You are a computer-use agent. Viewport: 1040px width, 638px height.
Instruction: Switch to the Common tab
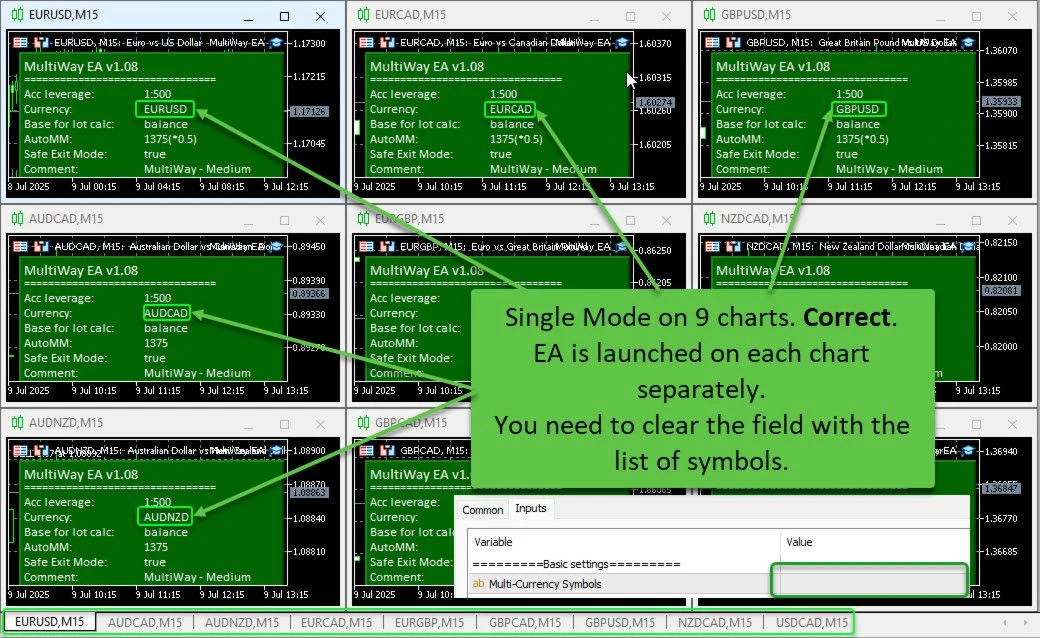pyautogui.click(x=483, y=509)
